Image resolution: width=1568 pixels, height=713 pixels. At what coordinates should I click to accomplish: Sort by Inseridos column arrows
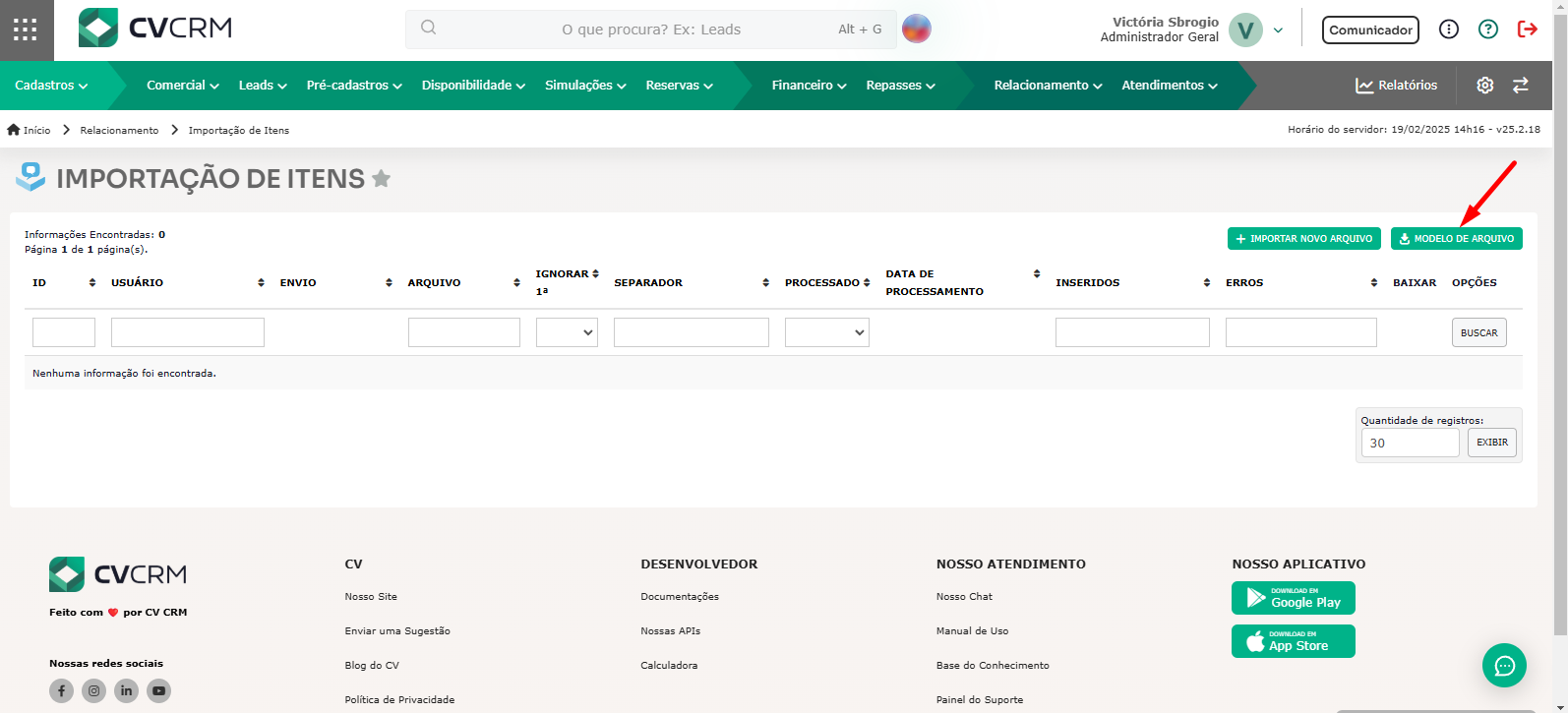pos(1207,282)
